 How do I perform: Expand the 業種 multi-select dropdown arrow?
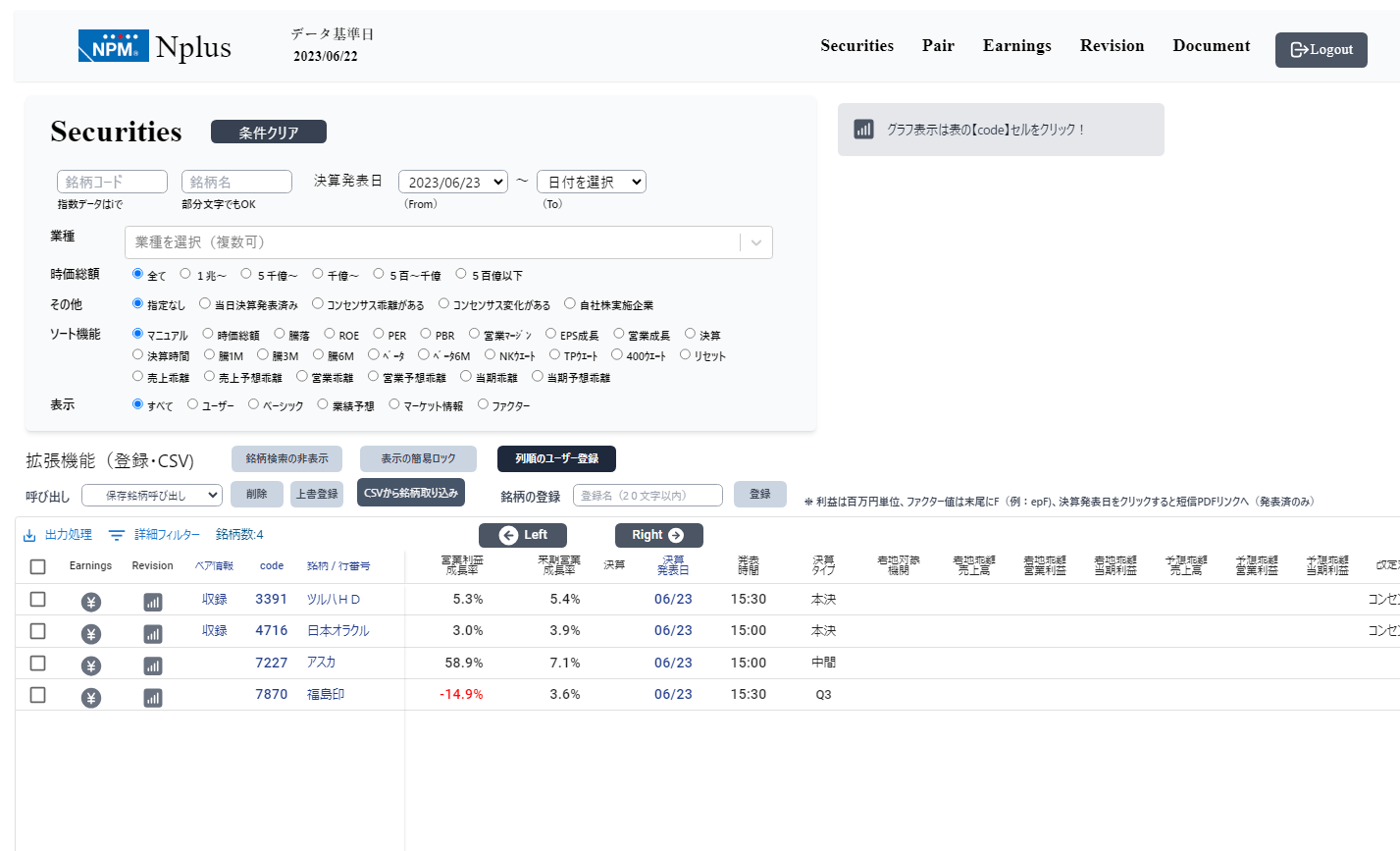point(755,242)
